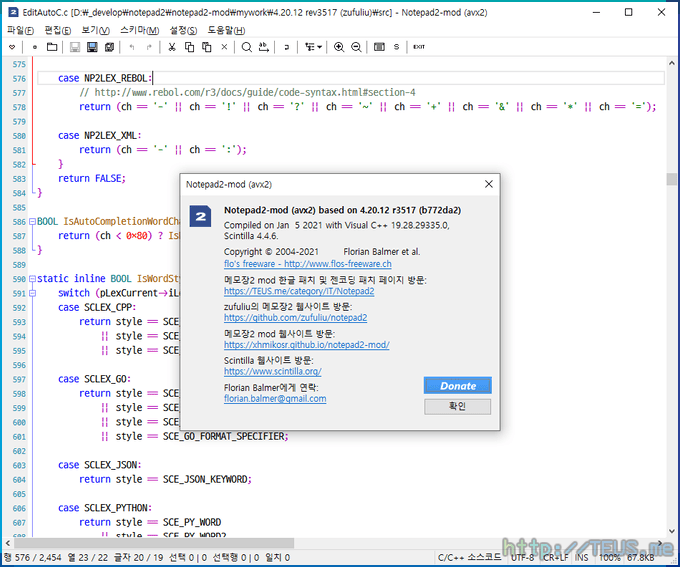Open the www.scintilla.org link

pos(273,371)
